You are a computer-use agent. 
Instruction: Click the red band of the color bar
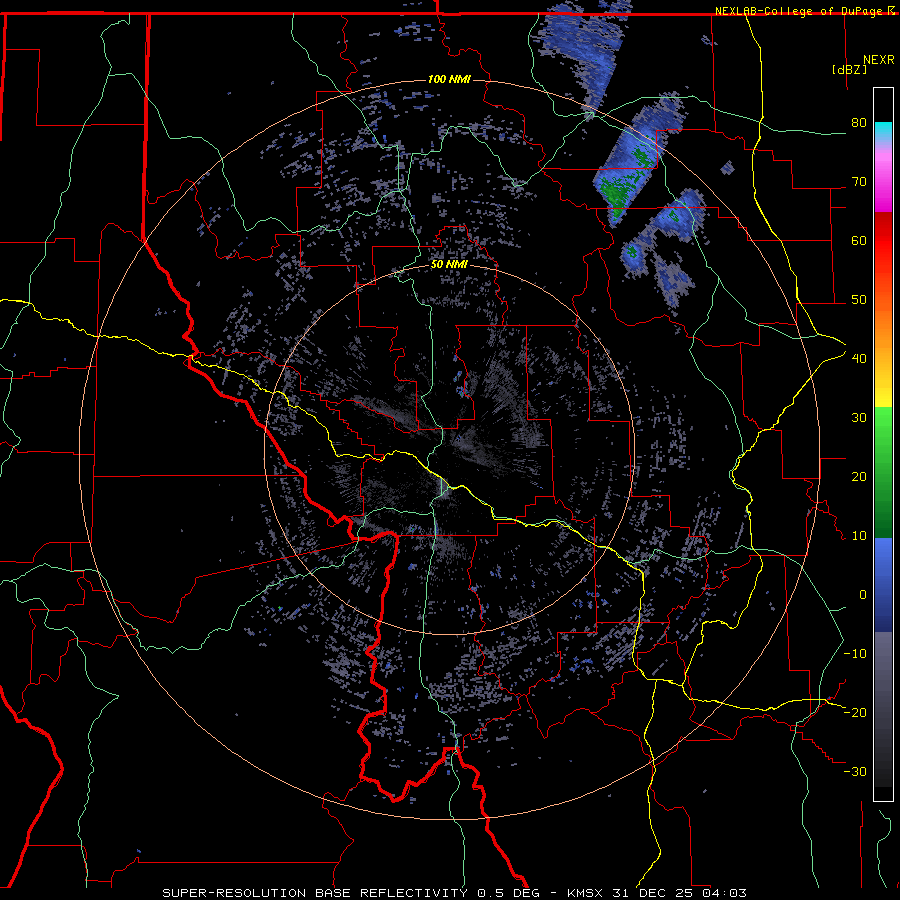pyautogui.click(x=883, y=234)
